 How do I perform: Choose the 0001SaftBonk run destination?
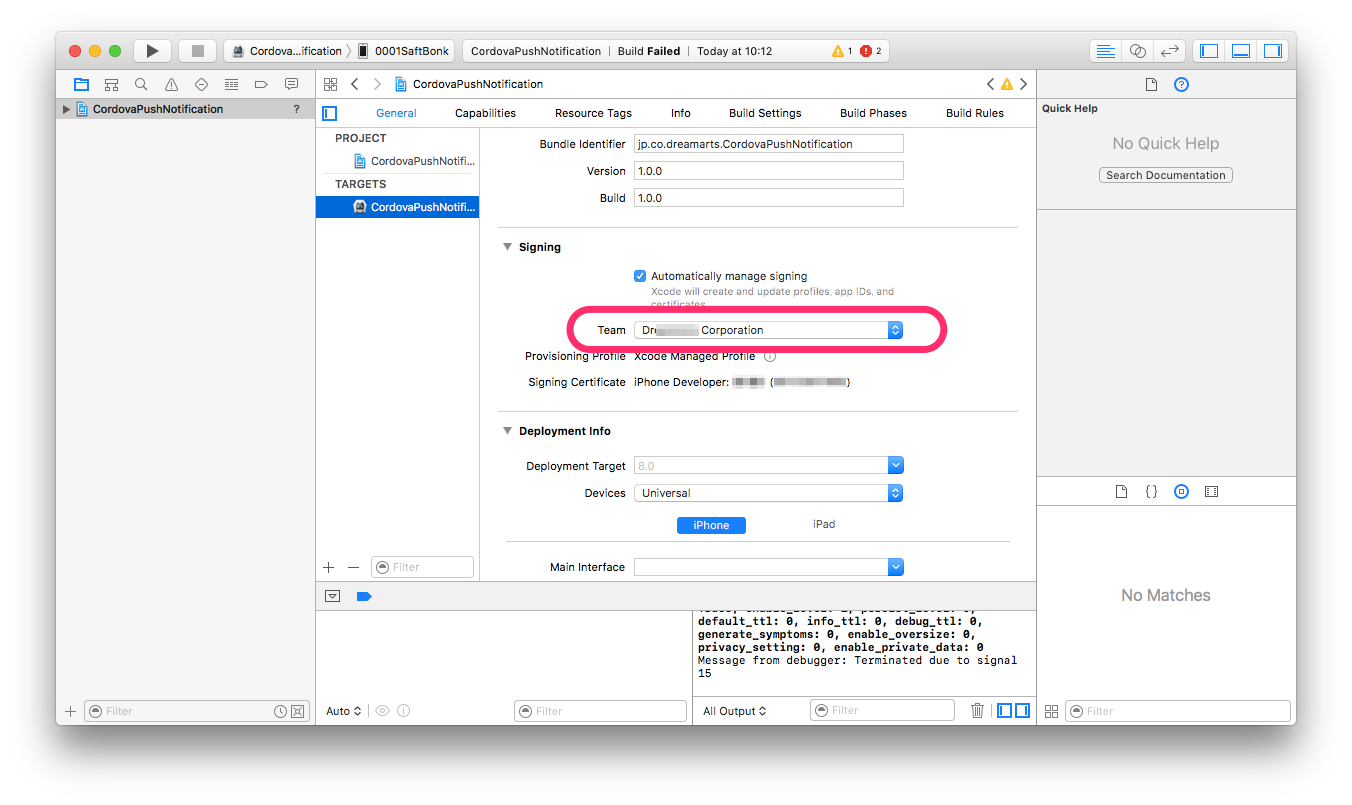[404, 51]
